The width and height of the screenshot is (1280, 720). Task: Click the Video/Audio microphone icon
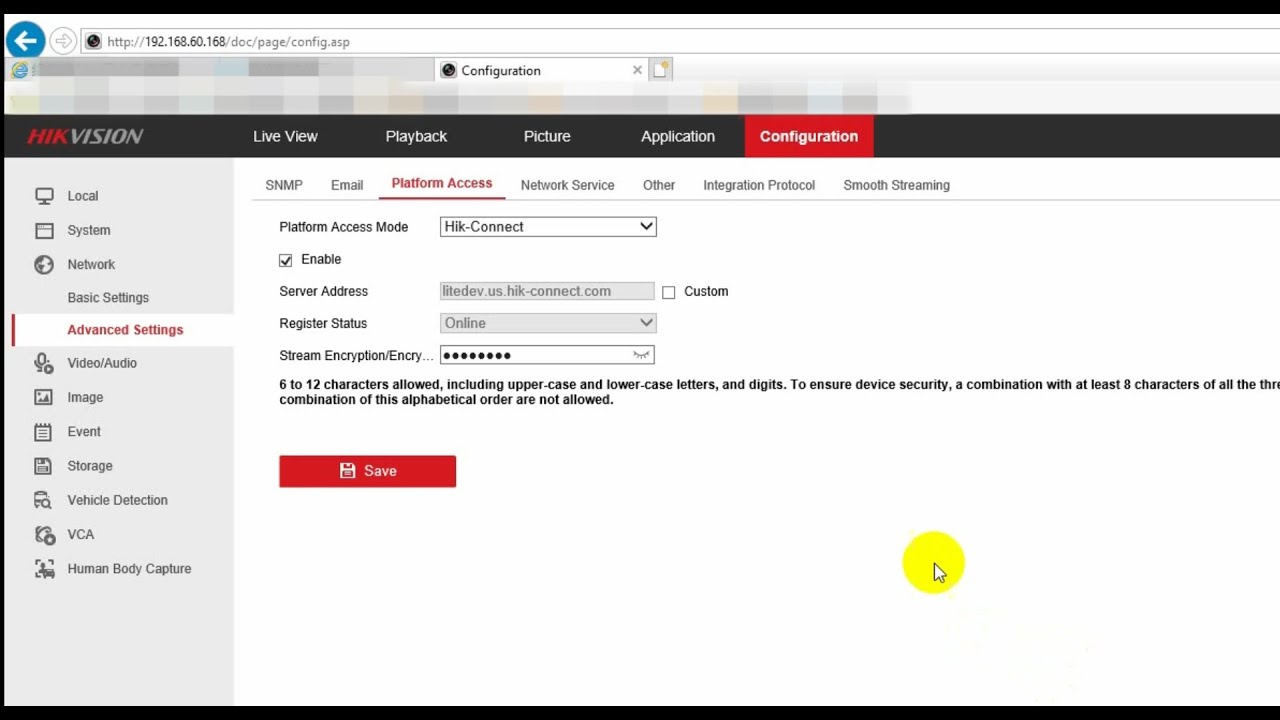click(44, 363)
